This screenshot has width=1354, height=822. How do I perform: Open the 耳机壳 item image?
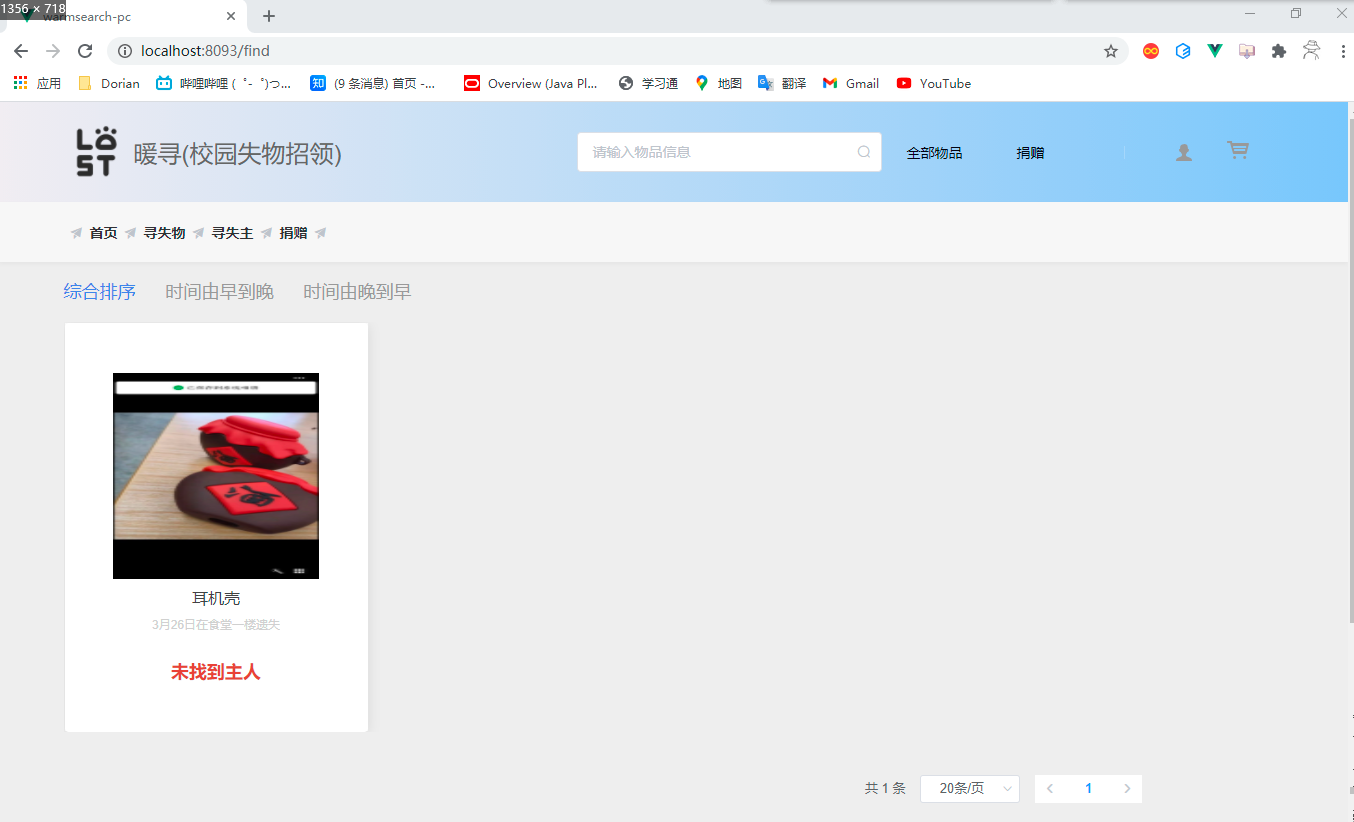[216, 476]
